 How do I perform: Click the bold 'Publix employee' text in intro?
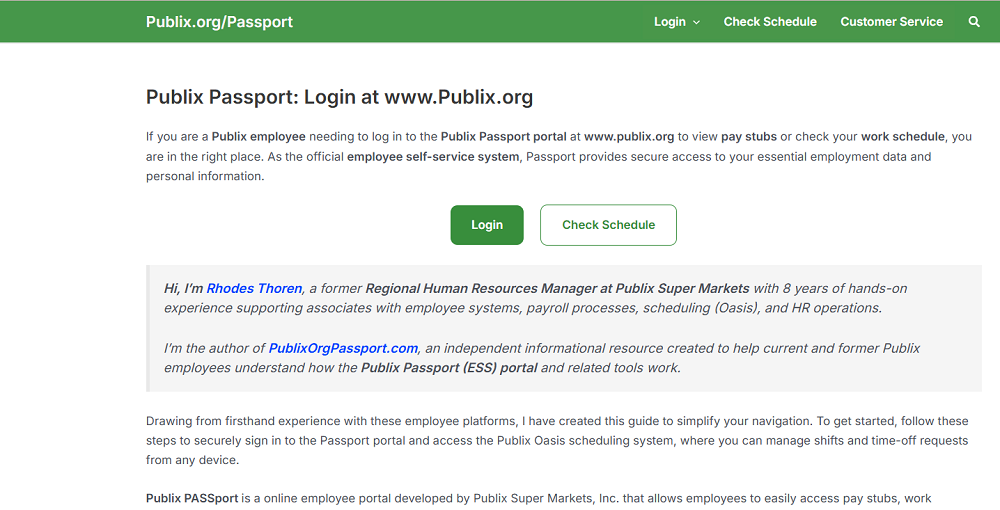pyautogui.click(x=258, y=136)
